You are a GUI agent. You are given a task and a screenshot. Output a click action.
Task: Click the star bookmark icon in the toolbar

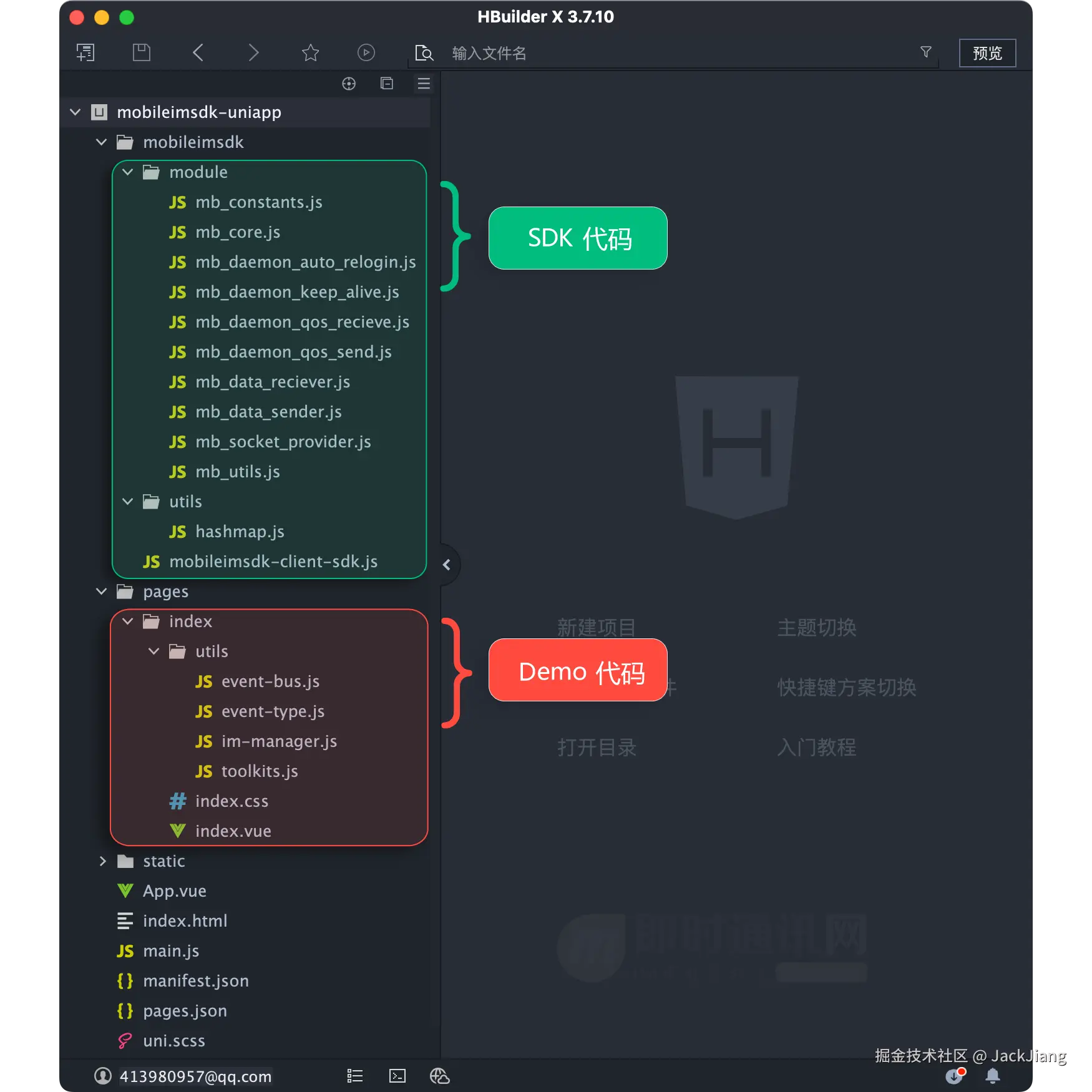tap(310, 52)
